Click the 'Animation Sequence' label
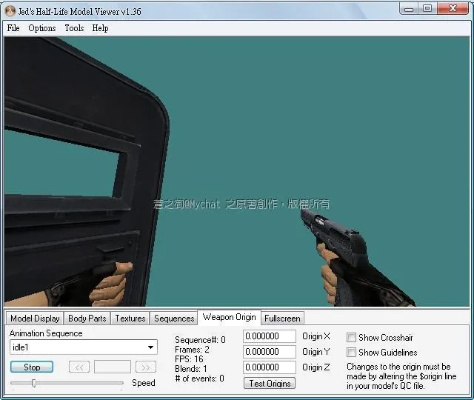 (46, 333)
